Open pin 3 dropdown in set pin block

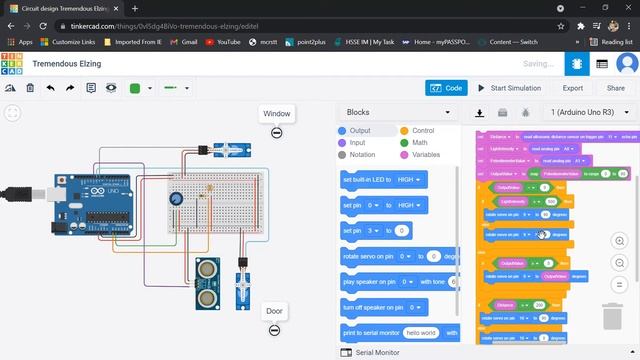click(x=373, y=231)
